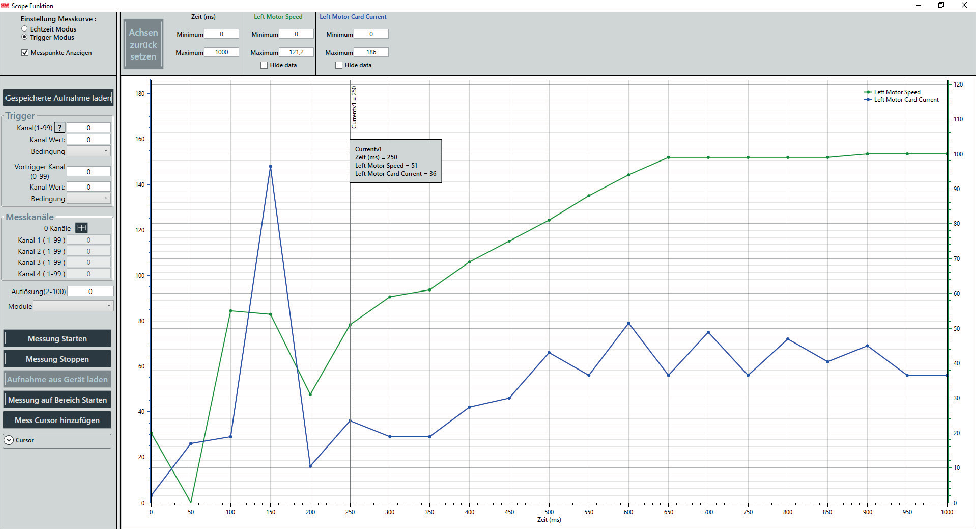This screenshot has width=976, height=529.
Task: Click the Auflösung input field
Action: tap(88, 291)
